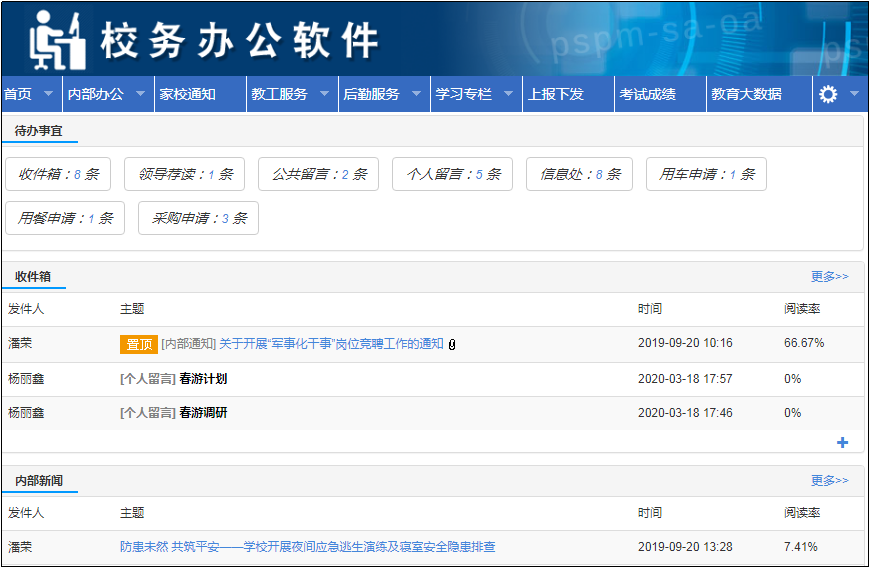Click the orange 置顶 badge

point(138,344)
